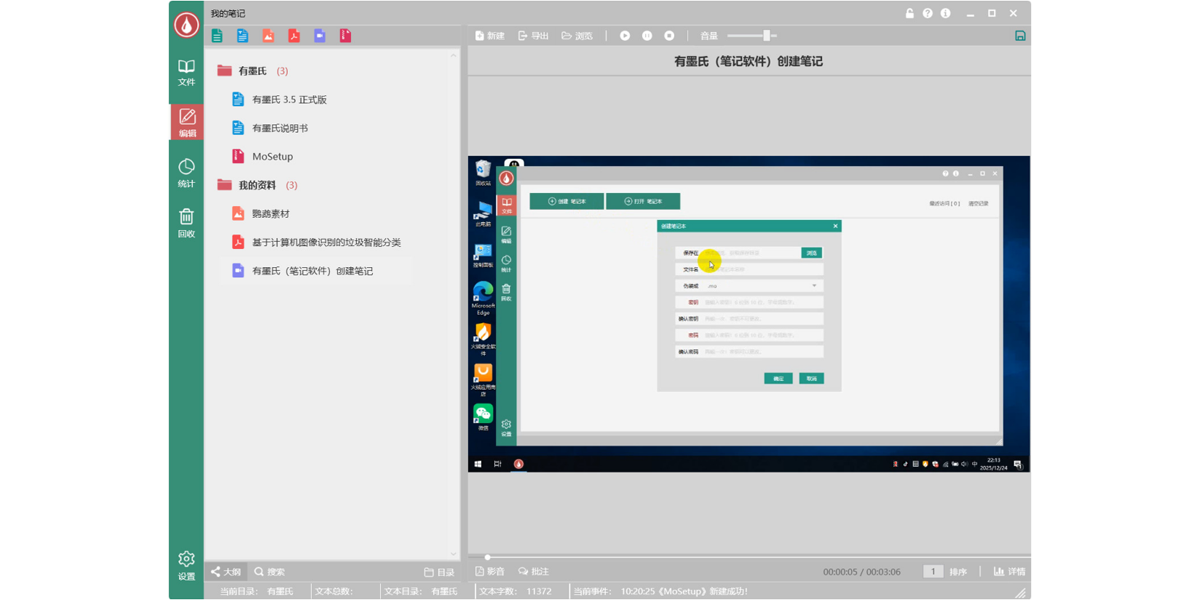Pause the video playback

[x=647, y=36]
